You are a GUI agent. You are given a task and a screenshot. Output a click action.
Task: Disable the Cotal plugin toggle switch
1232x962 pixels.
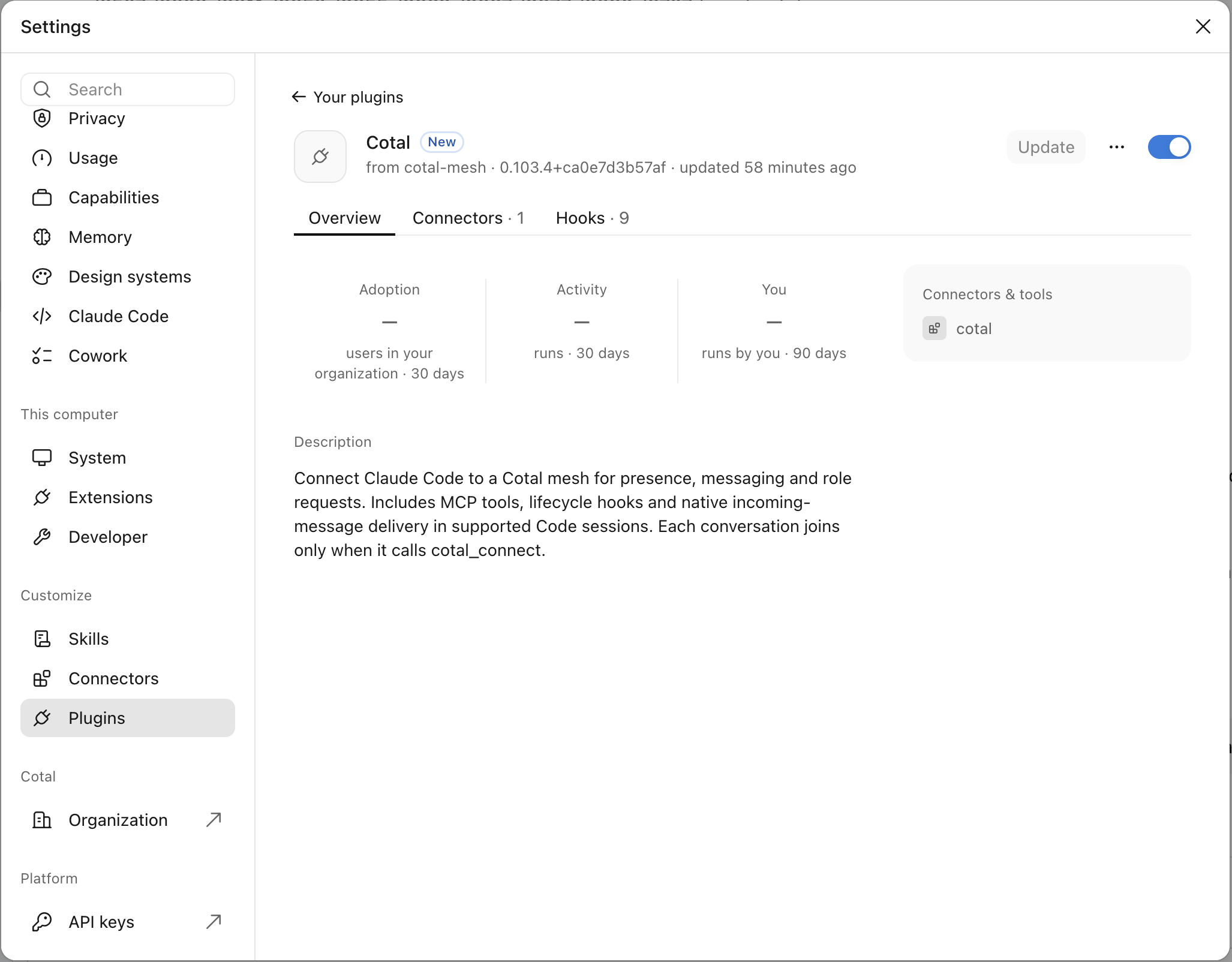pyautogui.click(x=1169, y=147)
